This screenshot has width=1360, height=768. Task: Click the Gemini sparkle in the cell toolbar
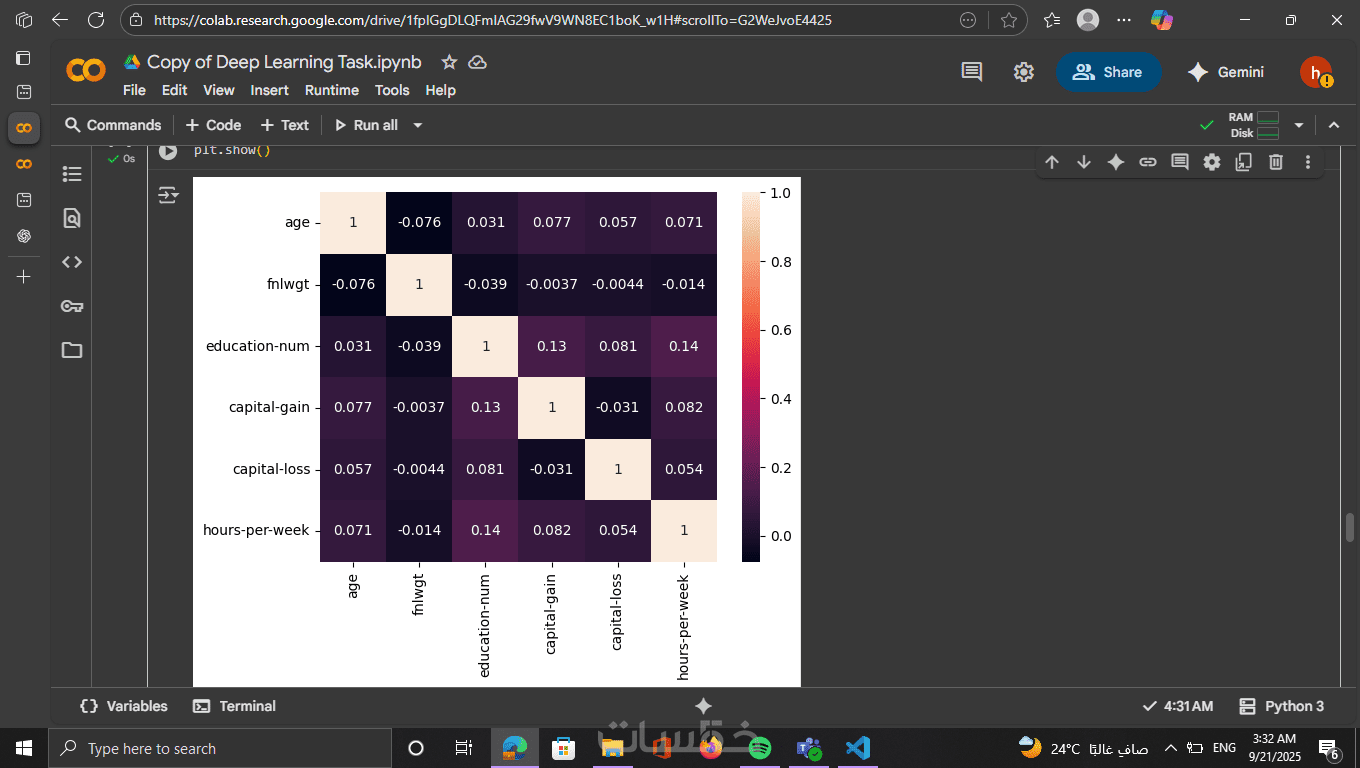pos(1116,162)
